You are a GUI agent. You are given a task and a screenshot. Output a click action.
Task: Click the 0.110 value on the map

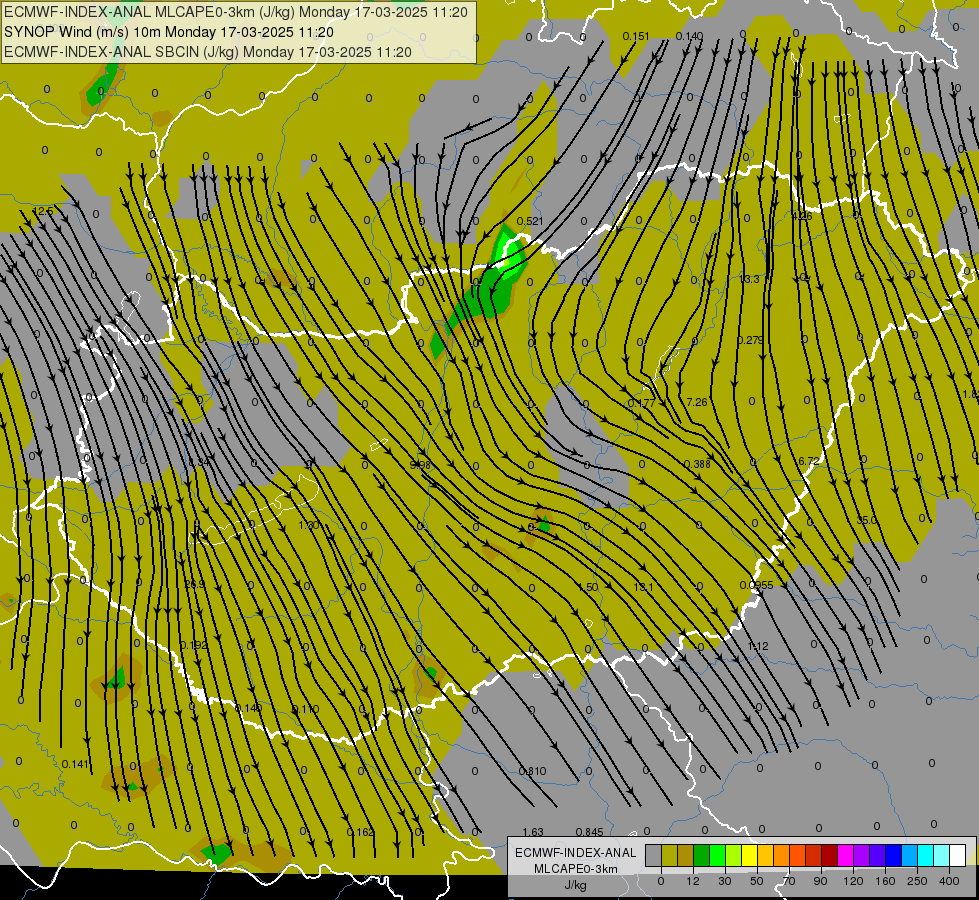(306, 709)
